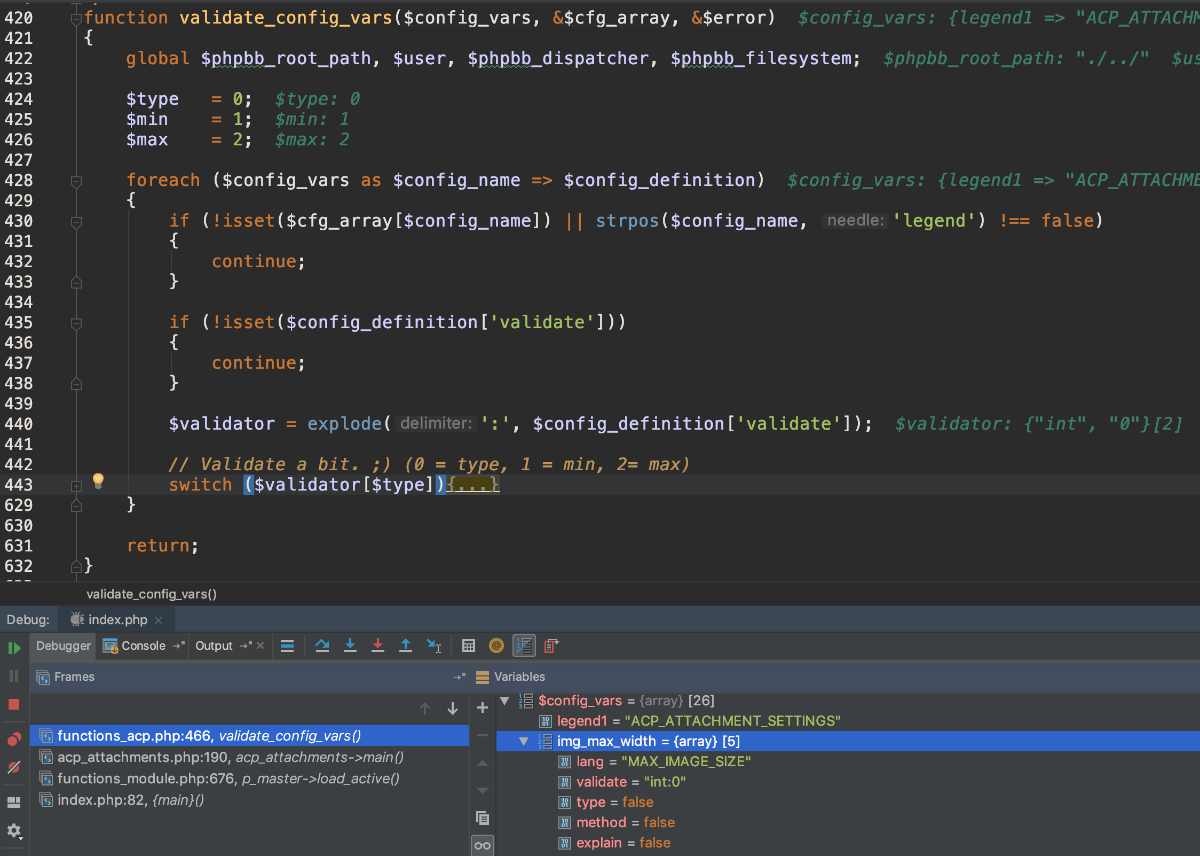The height and width of the screenshot is (856, 1200).
Task: Toggle the watches glasses icon in Variables
Action: pos(483,845)
